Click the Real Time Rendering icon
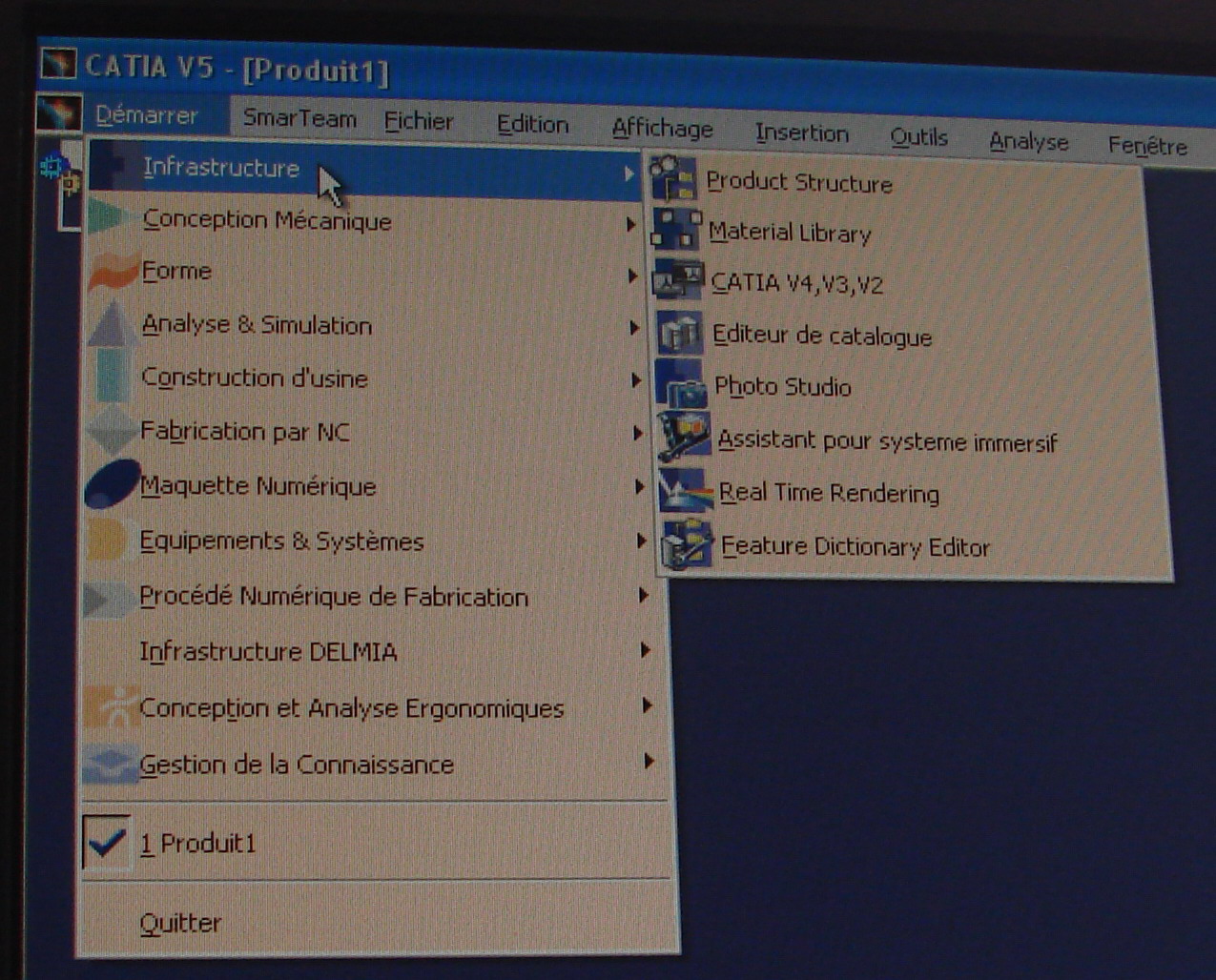The image size is (1216, 980). pyautogui.click(x=685, y=490)
